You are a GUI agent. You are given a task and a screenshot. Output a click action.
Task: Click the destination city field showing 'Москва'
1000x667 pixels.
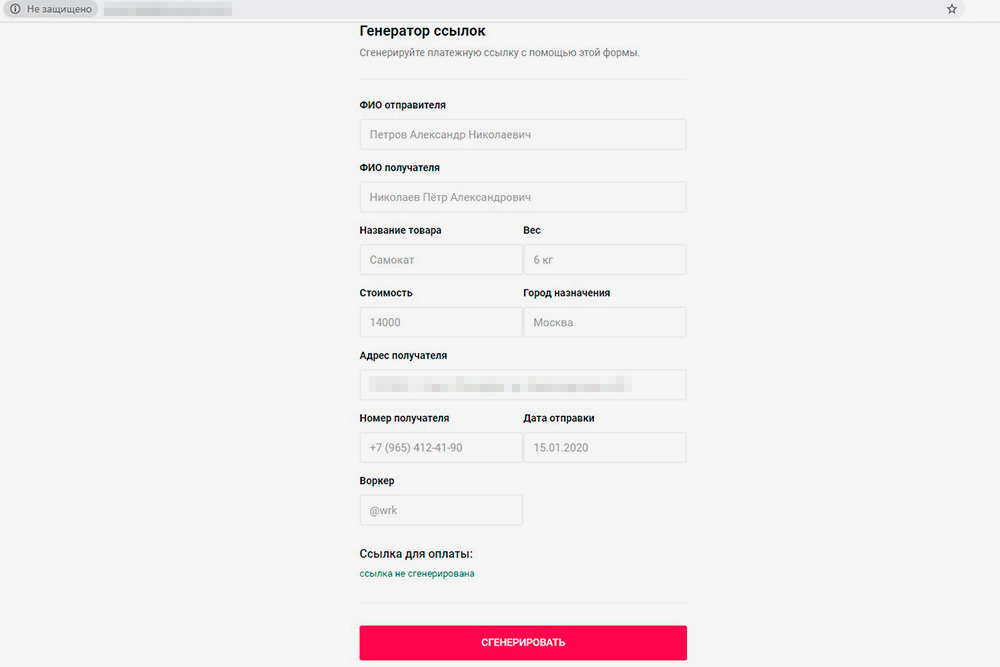click(x=605, y=323)
